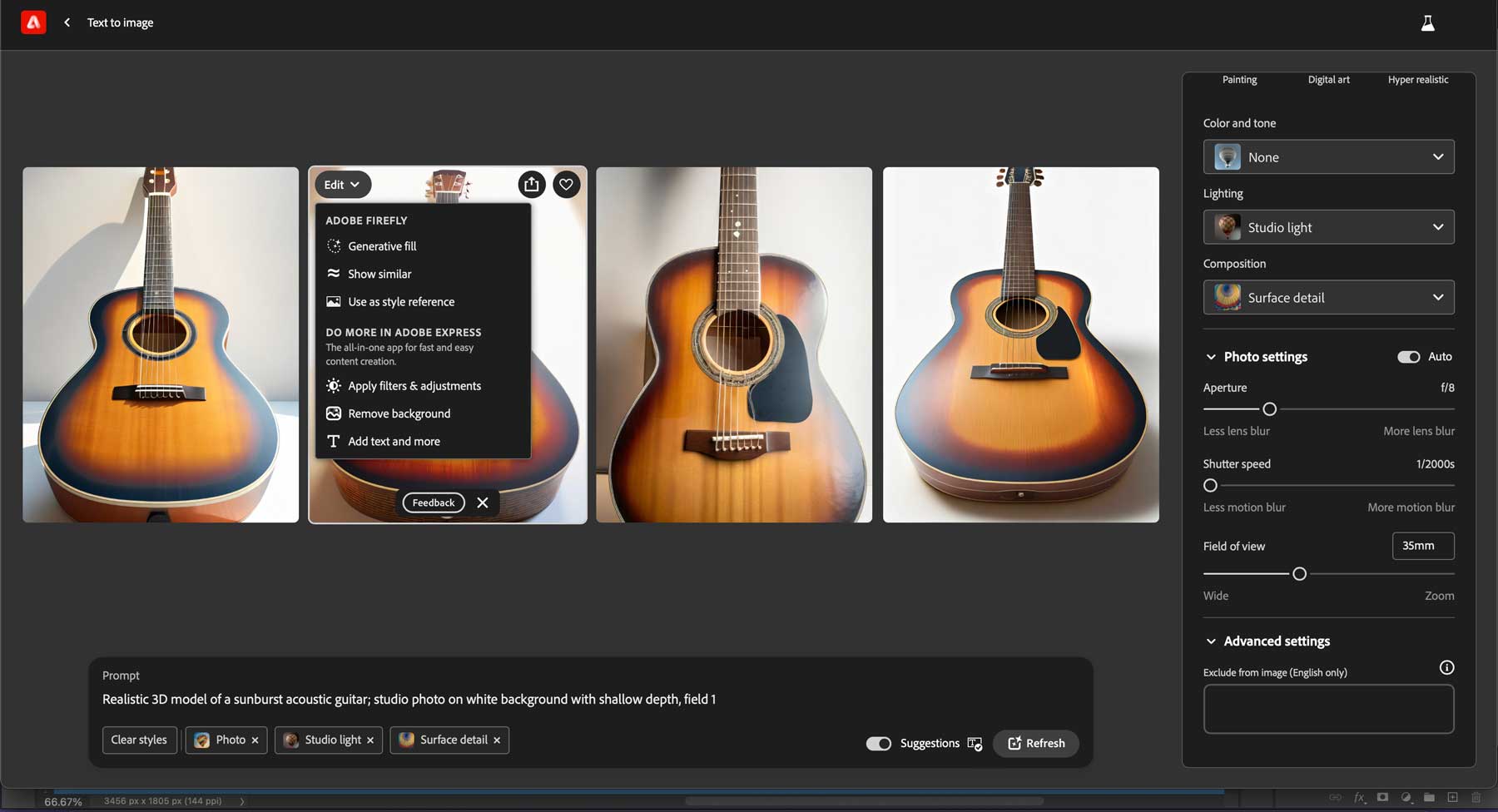Image resolution: width=1498 pixels, height=812 pixels.
Task: Collapse the Advanced settings section
Action: click(1211, 641)
